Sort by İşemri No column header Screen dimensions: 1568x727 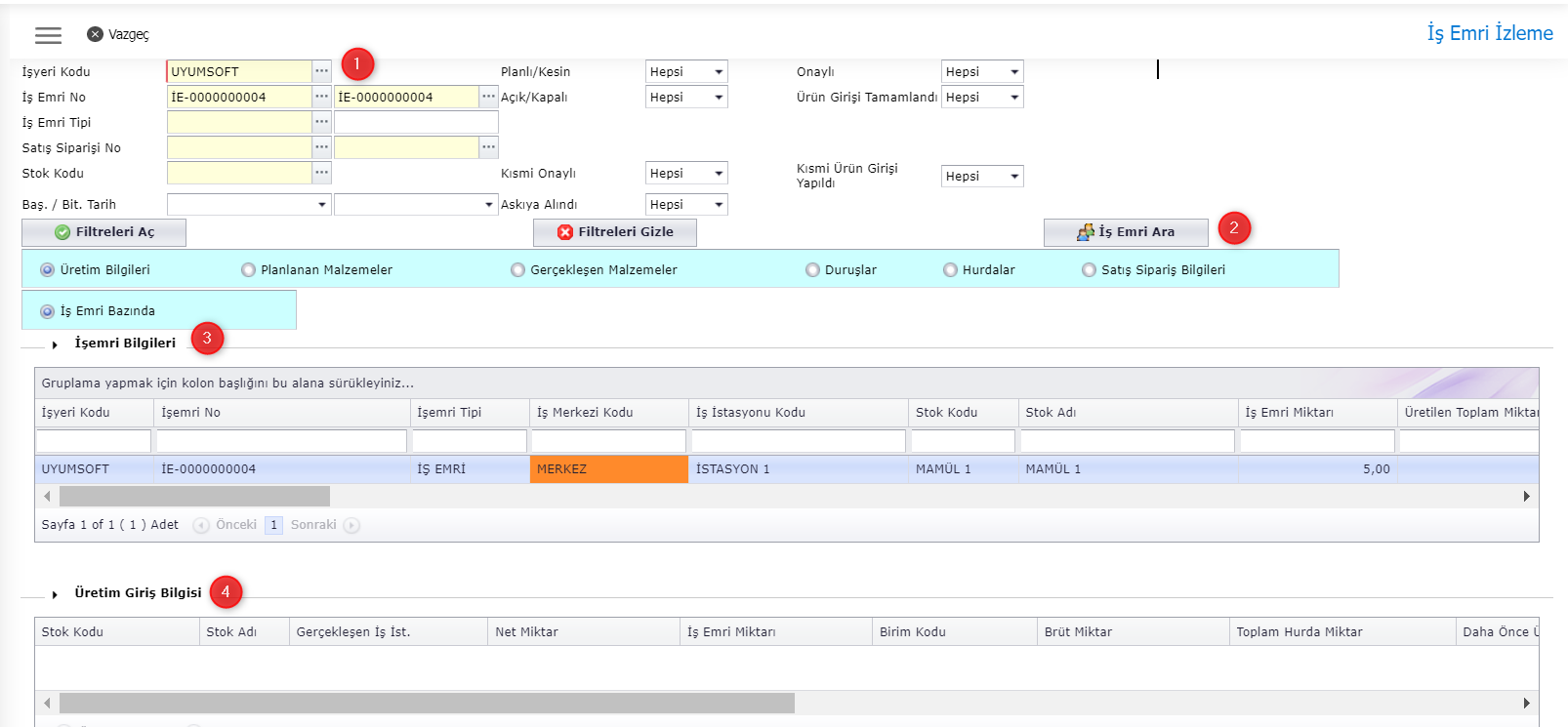[282, 413]
